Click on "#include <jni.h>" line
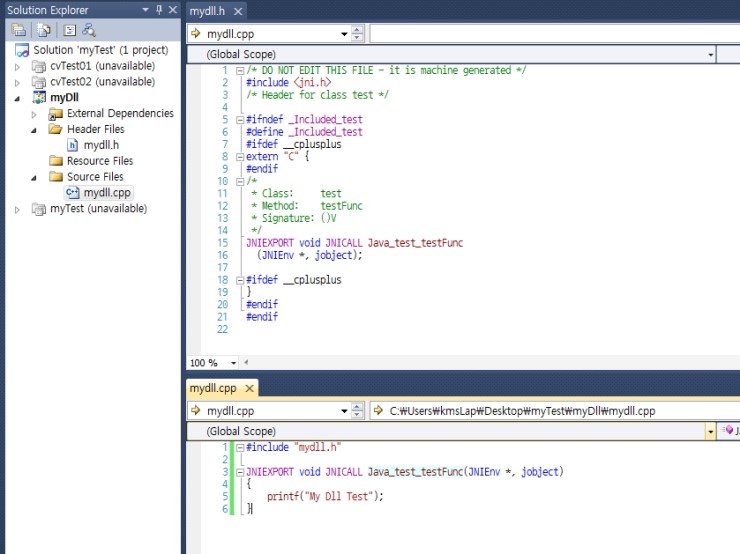The height and width of the screenshot is (554, 740). point(288,83)
